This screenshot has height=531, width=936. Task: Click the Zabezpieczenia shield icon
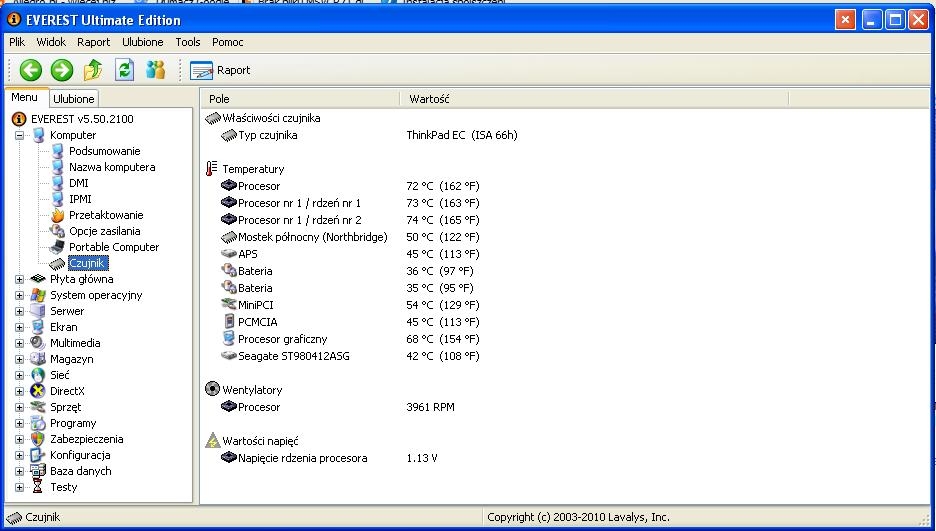(x=38, y=439)
